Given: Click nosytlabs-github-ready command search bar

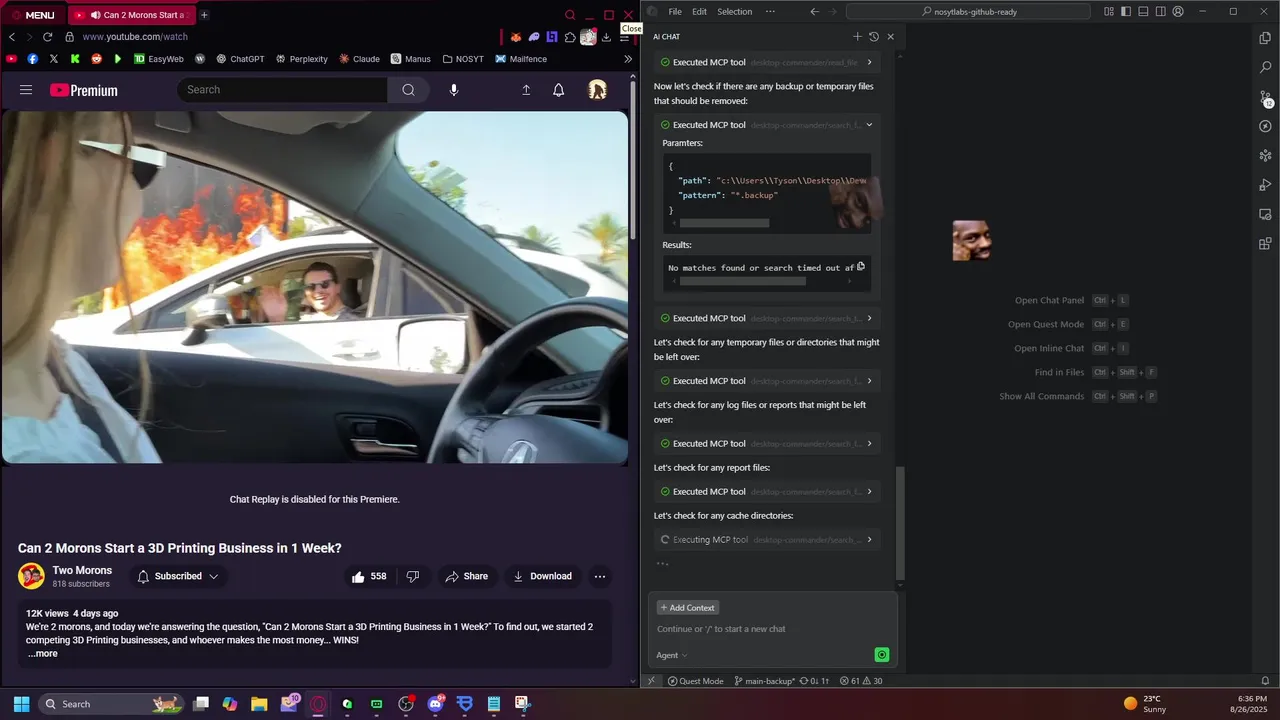Looking at the screenshot, I should coord(968,12).
